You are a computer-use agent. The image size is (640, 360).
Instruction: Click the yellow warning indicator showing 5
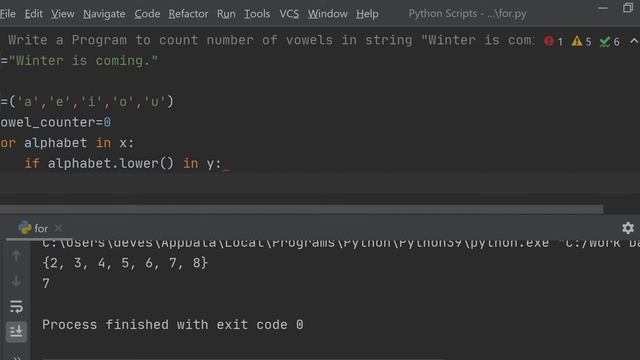click(581, 41)
